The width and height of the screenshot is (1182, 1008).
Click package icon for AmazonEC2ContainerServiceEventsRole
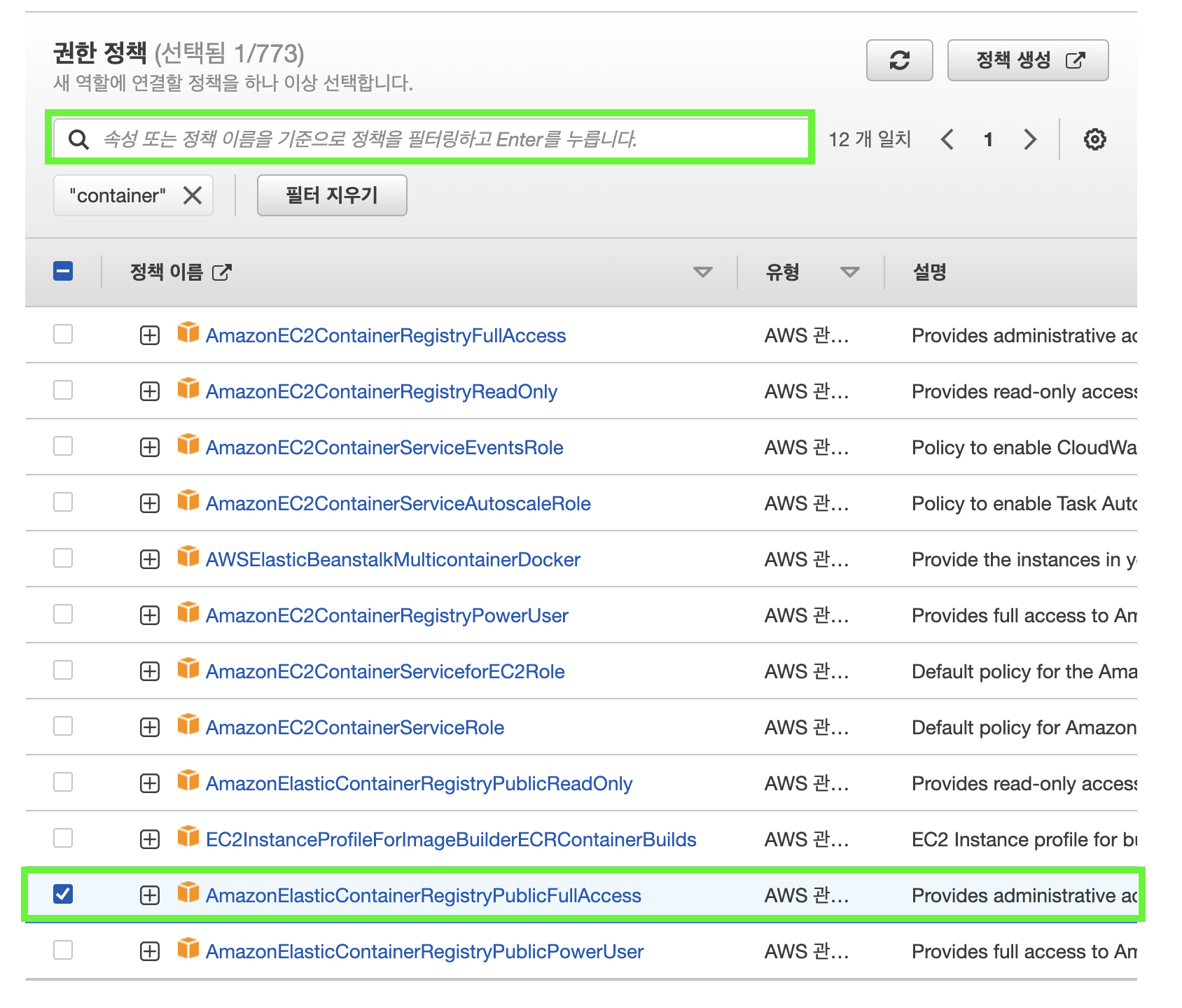coord(188,444)
